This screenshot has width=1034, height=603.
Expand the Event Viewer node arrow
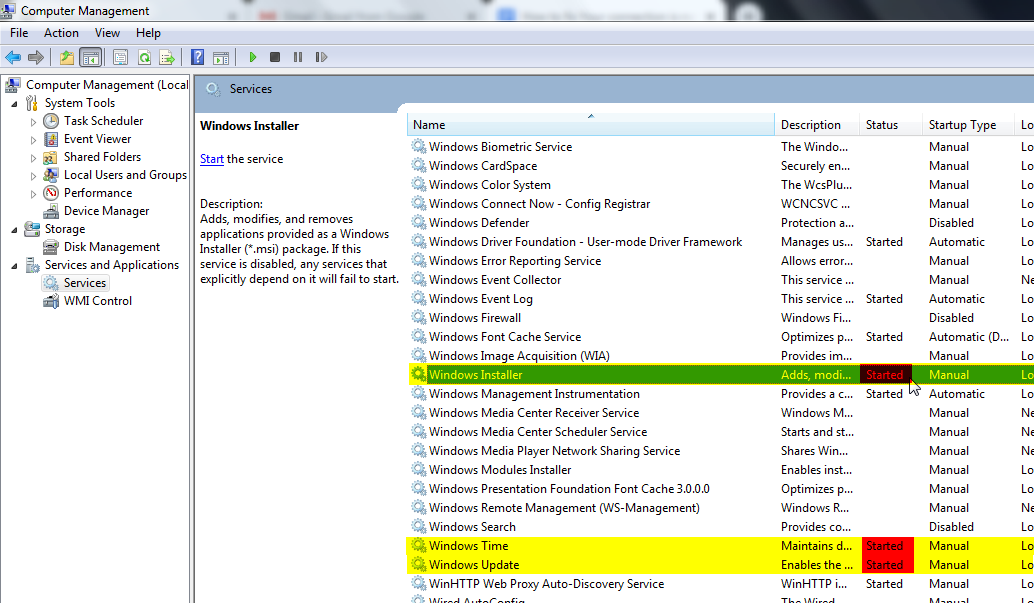33,139
